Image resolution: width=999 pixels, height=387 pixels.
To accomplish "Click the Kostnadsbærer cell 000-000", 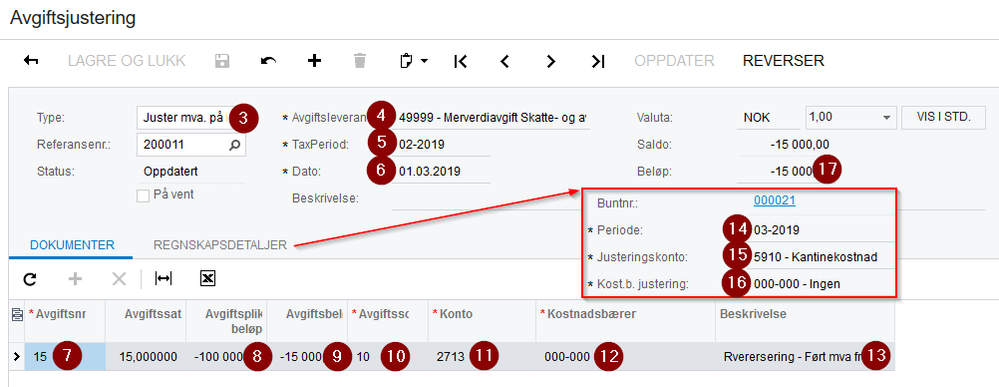I will click(626, 356).
